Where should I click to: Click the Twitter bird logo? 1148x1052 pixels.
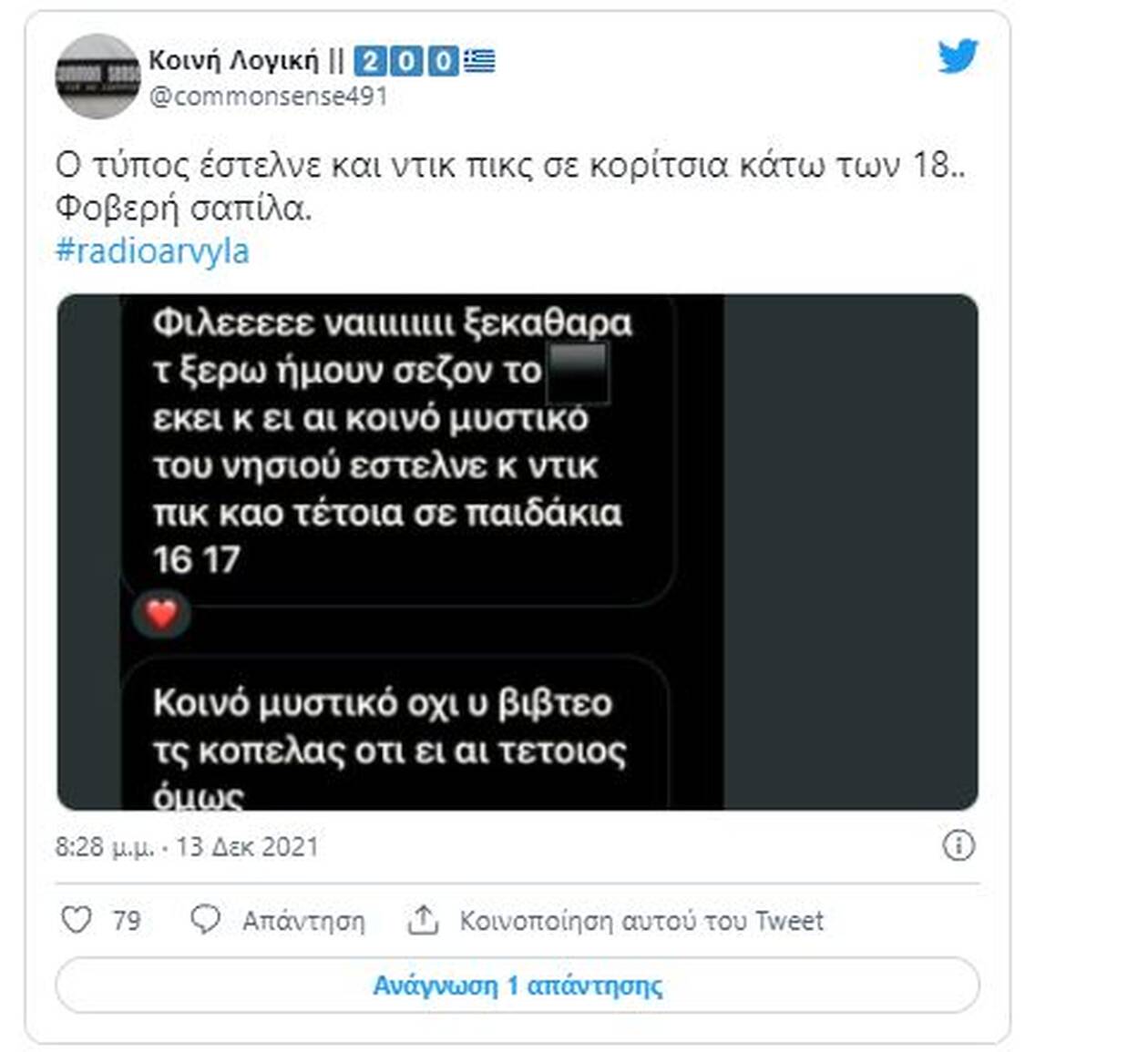point(958,56)
